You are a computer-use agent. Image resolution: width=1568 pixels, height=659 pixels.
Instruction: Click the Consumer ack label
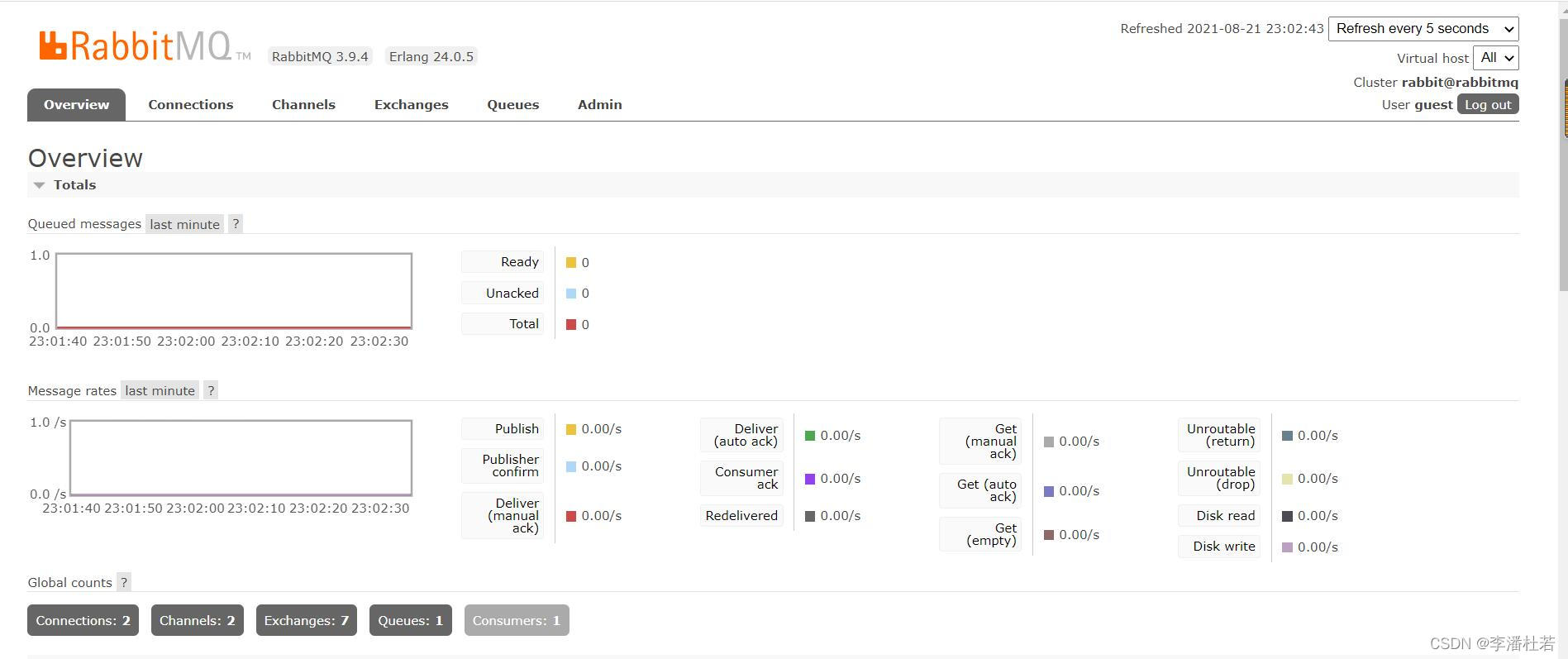tap(741, 478)
